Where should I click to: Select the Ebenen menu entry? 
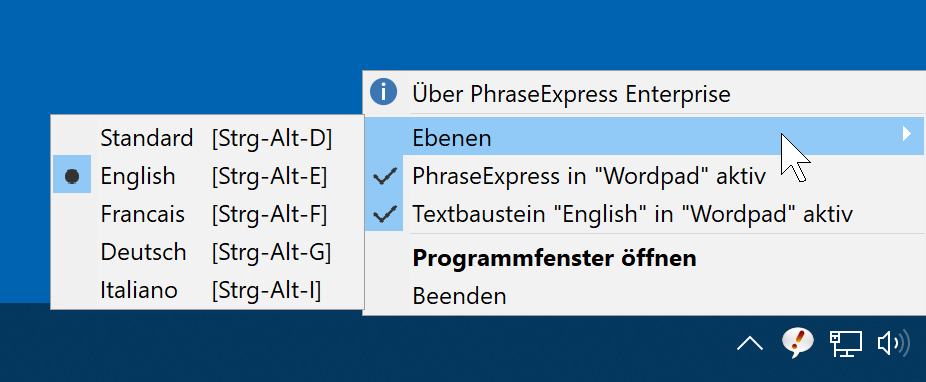643,136
